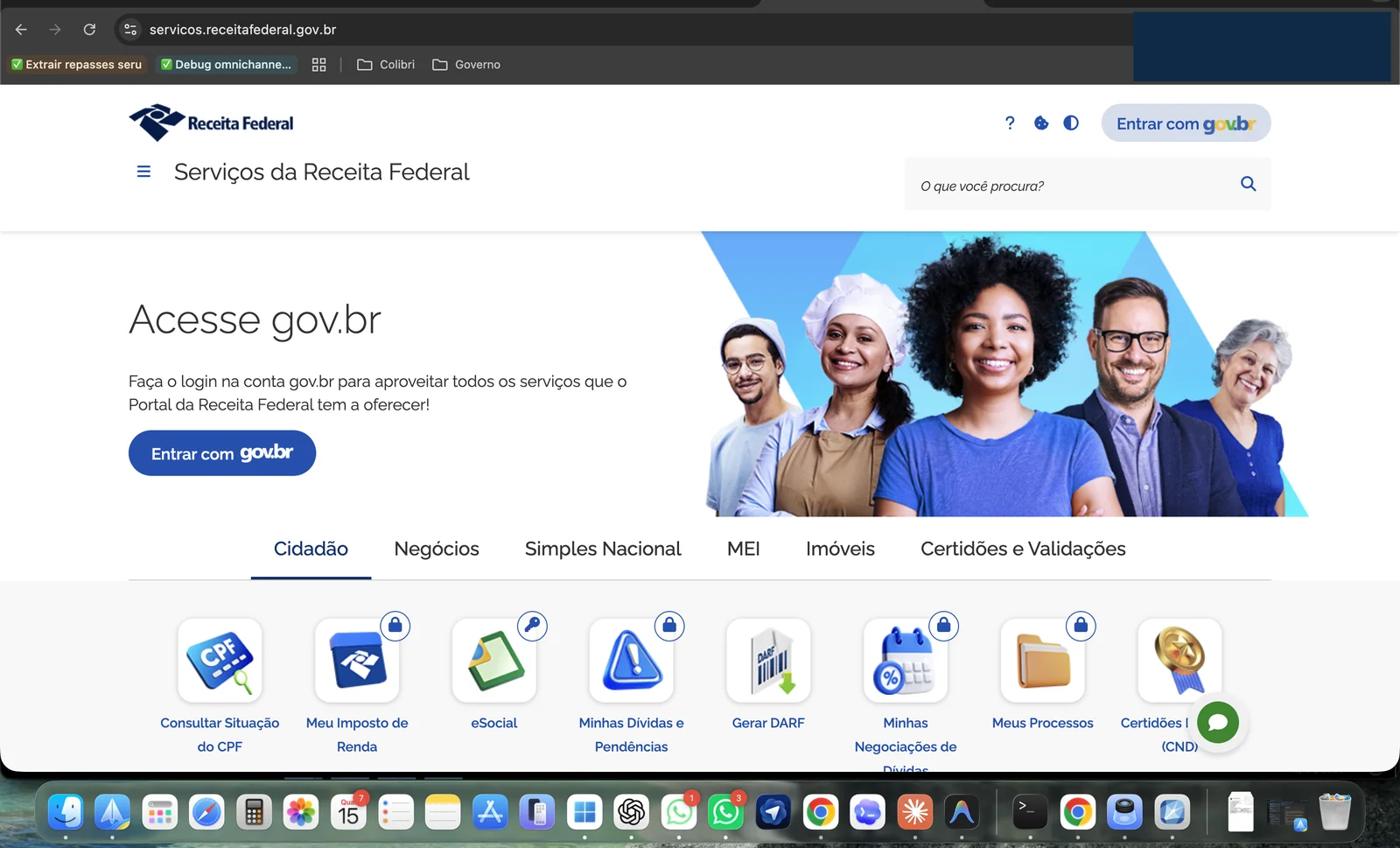Switch to the Certidões e Validações tab
Screen dimensions: 1400x848
click(x=1022, y=549)
